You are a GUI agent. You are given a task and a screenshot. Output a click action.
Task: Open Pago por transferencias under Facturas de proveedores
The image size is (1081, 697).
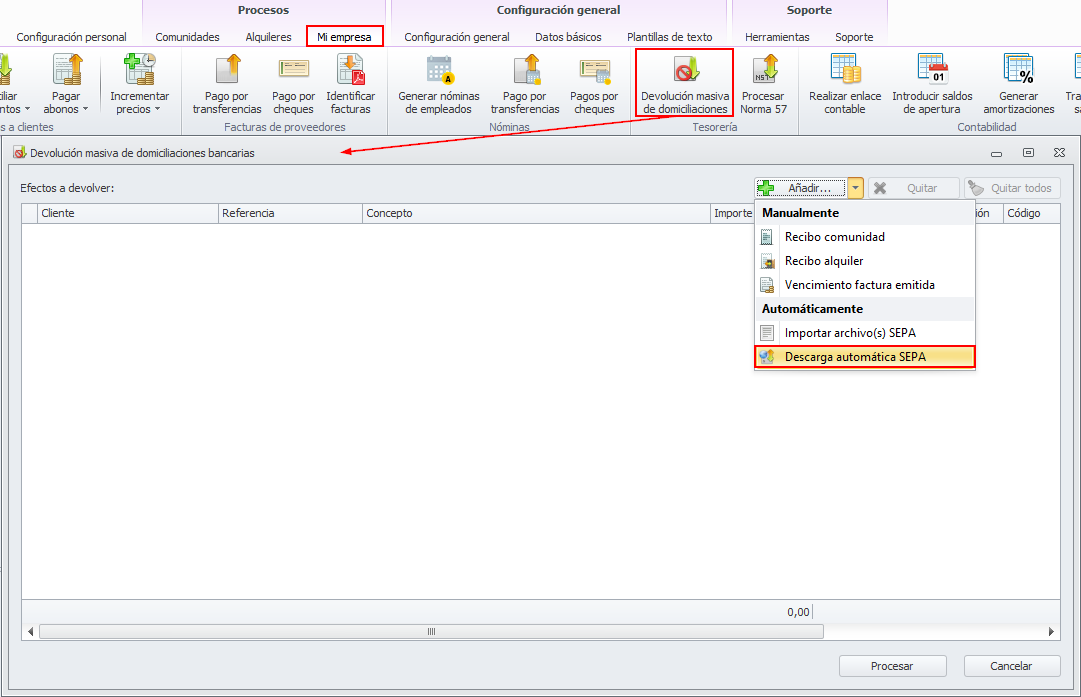click(x=227, y=84)
